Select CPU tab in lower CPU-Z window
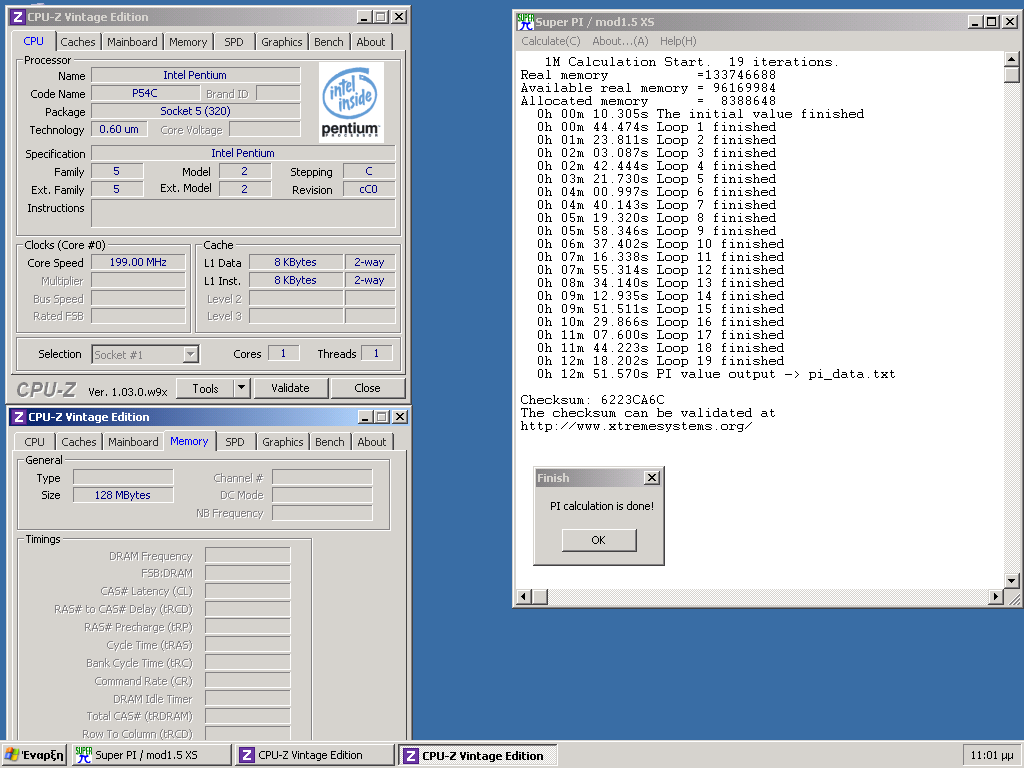Image resolution: width=1024 pixels, height=768 pixels. coord(35,442)
